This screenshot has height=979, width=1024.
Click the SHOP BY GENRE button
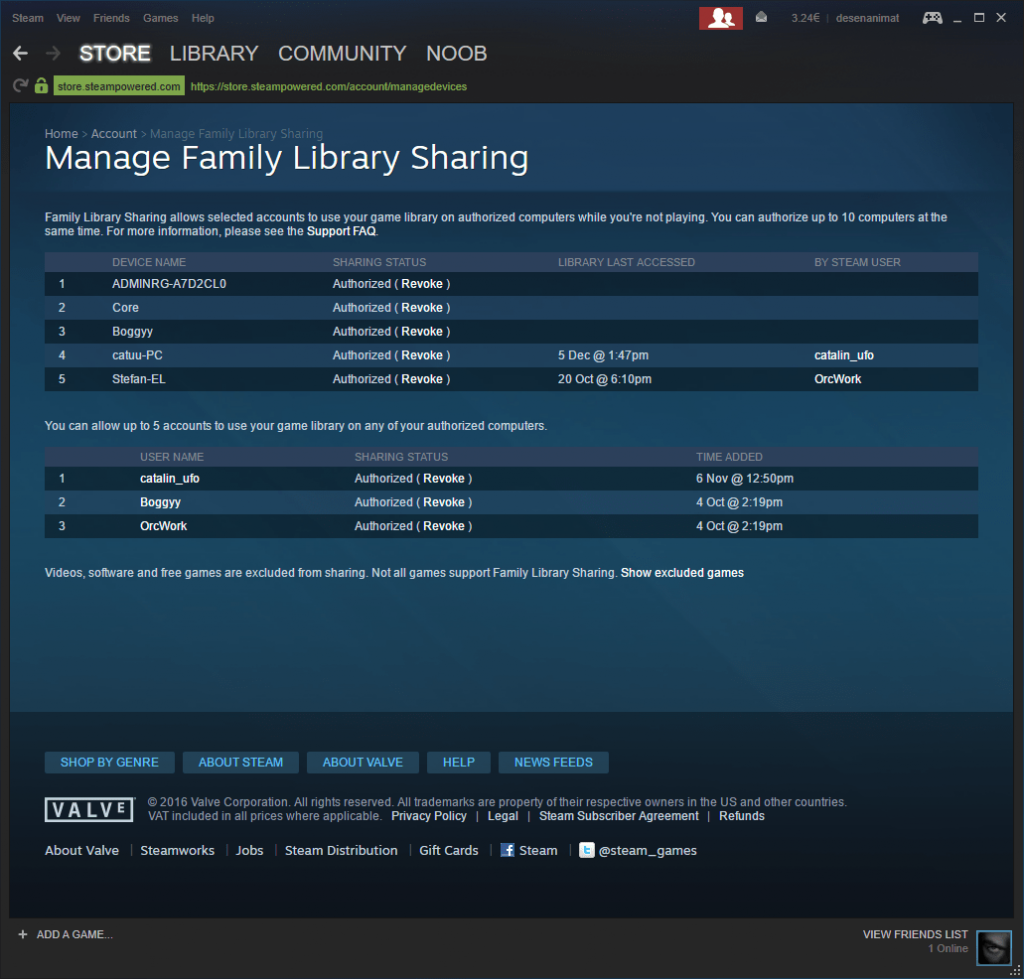pyautogui.click(x=109, y=762)
